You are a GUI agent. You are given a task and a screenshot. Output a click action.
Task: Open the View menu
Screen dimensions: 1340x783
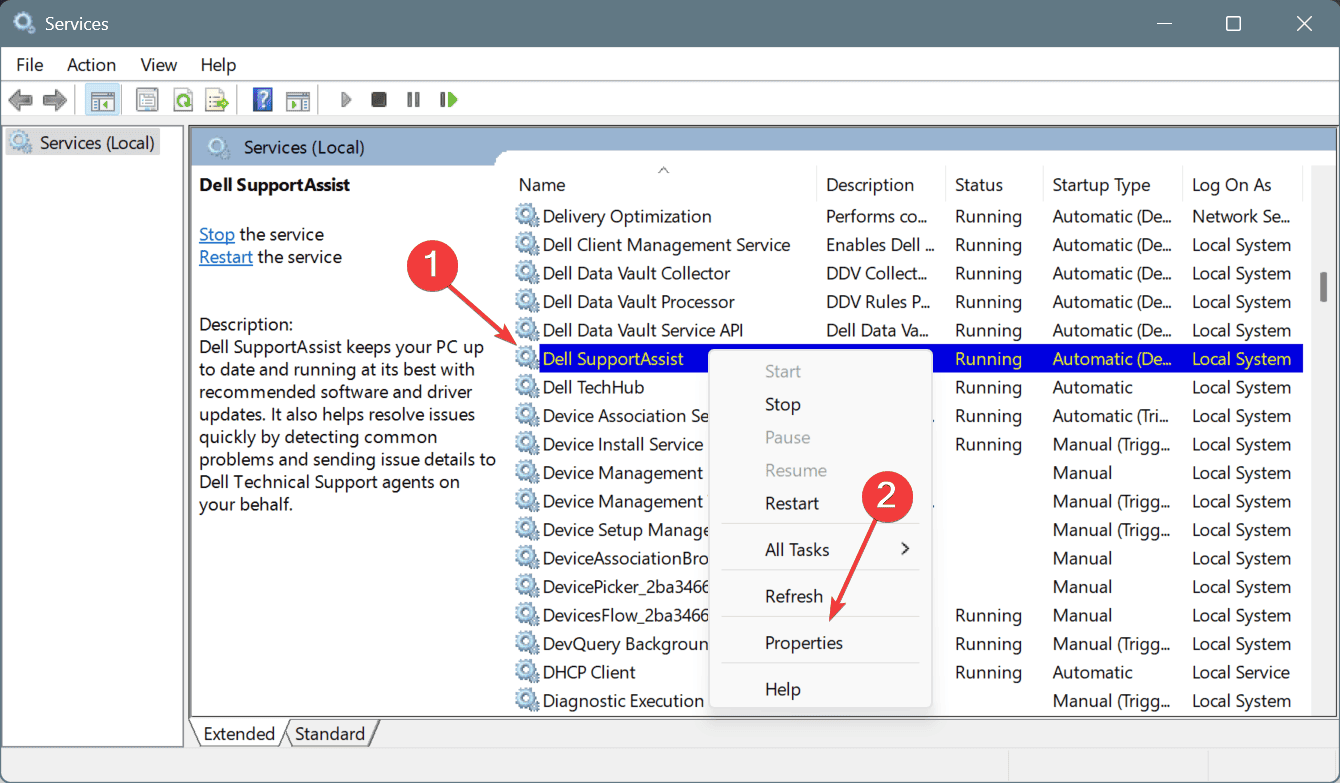click(158, 64)
